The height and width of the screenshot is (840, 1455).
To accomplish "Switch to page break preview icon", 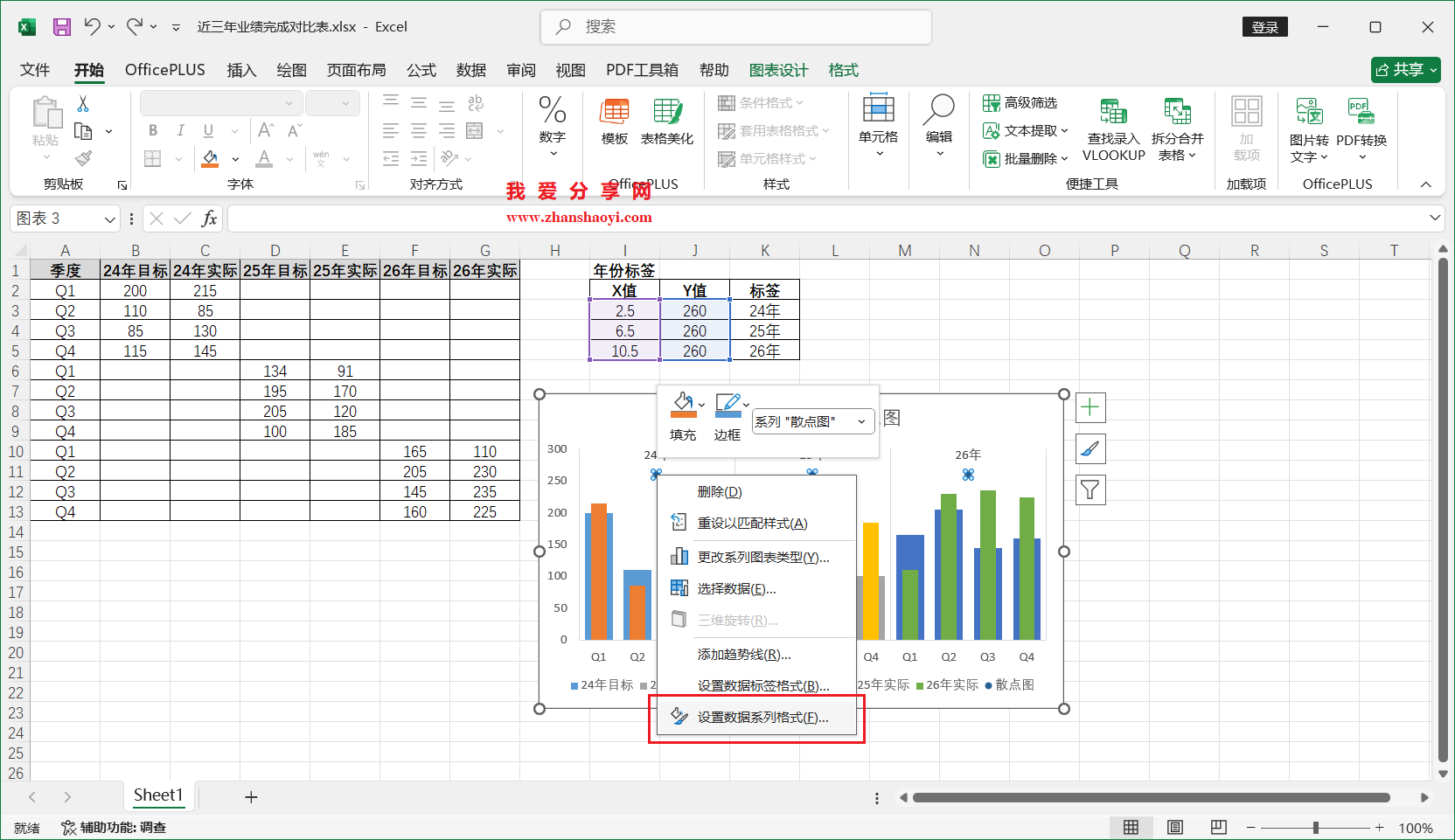I will [x=1219, y=827].
